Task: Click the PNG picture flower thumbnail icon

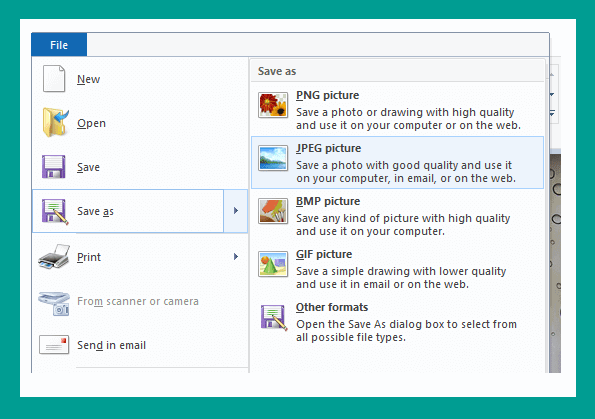Action: 273,105
